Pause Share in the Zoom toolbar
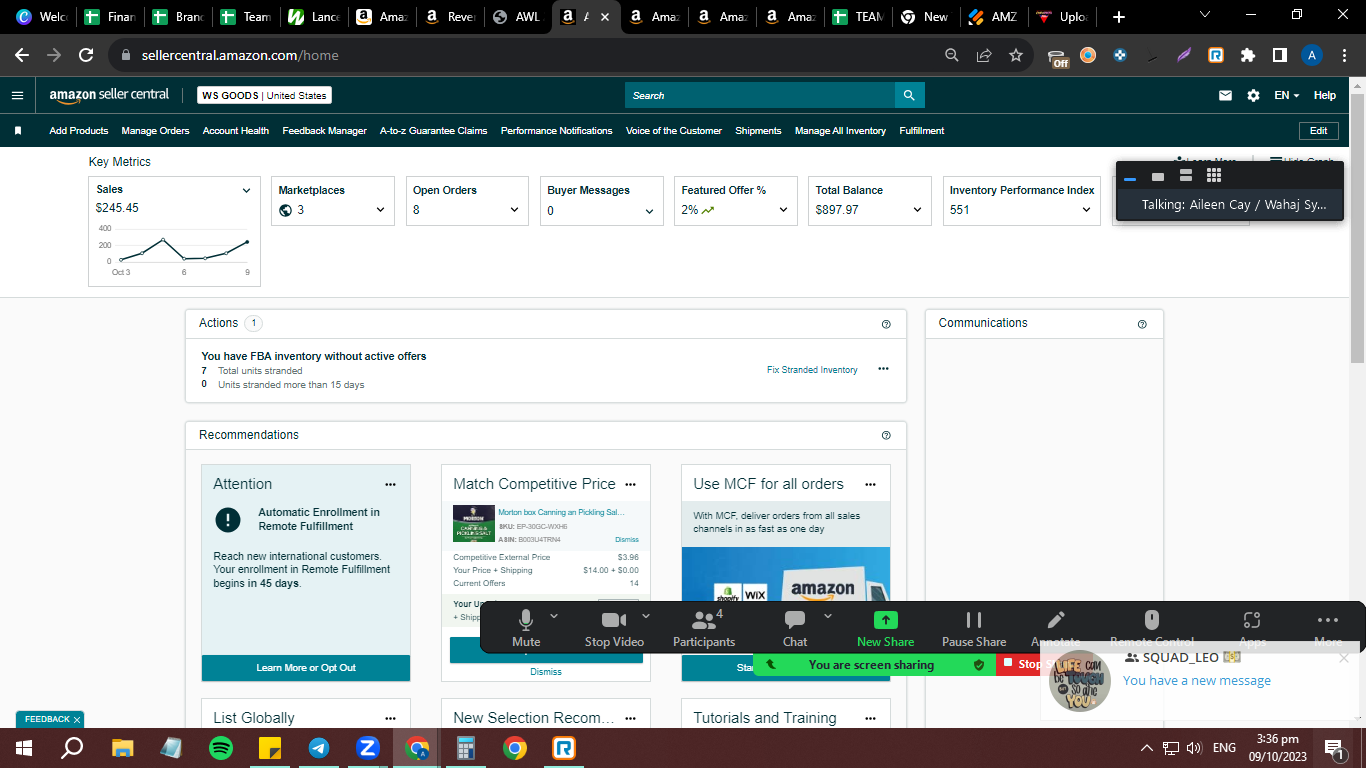Screen dimensions: 1366x768 (x=974, y=628)
